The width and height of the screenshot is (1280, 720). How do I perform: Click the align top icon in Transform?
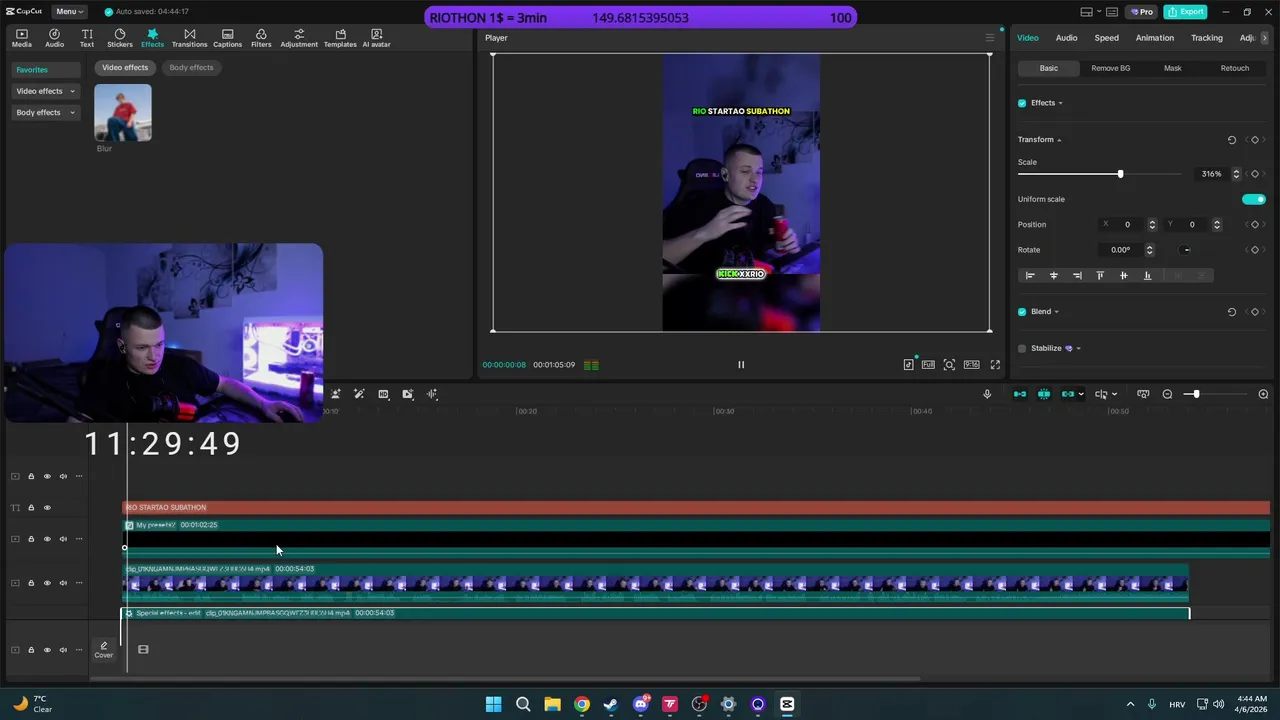pyautogui.click(x=1100, y=276)
